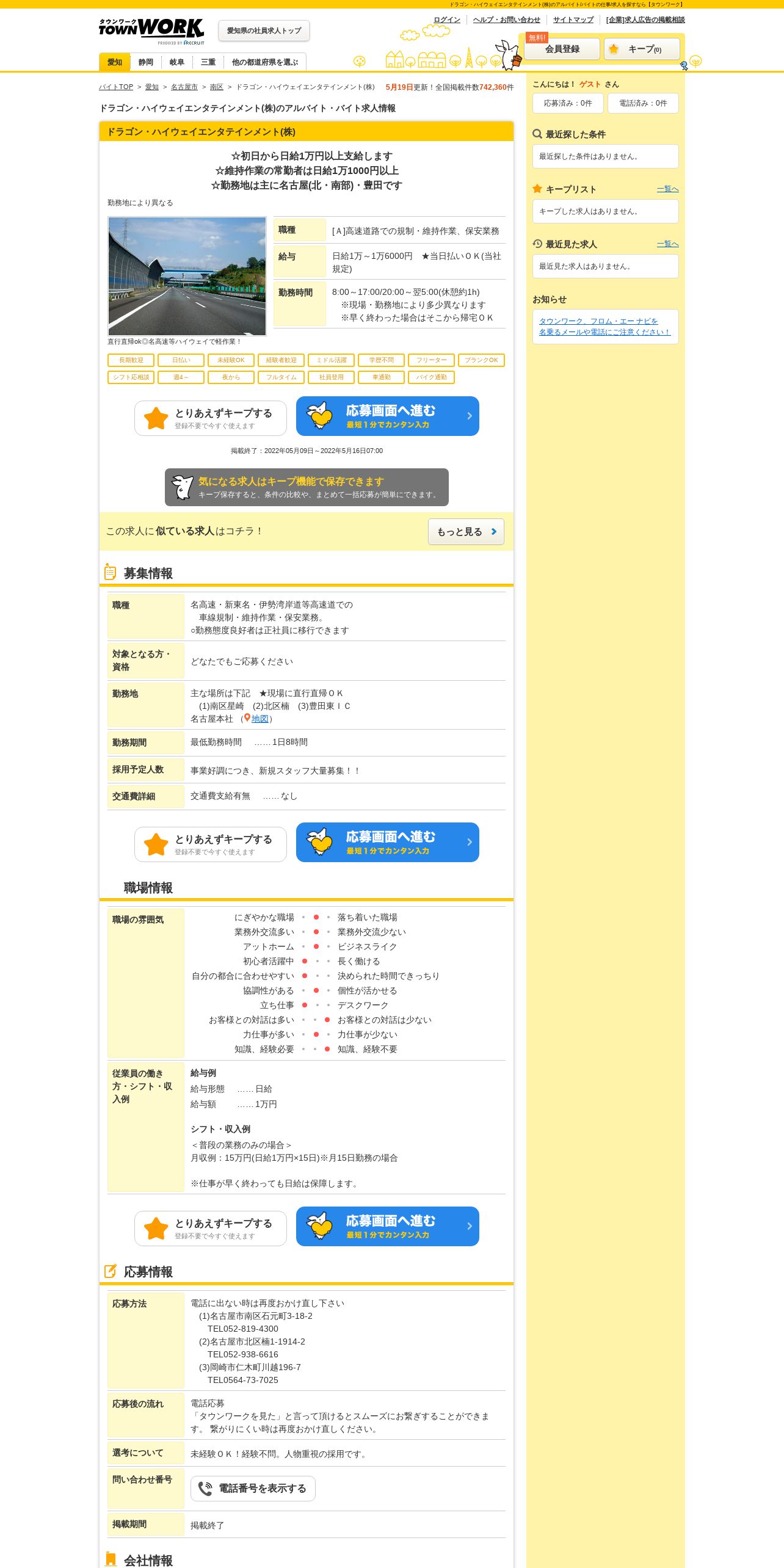This screenshot has height=1568, width=784.
Task: Click the TOWNWORK logo
Action: [x=151, y=31]
